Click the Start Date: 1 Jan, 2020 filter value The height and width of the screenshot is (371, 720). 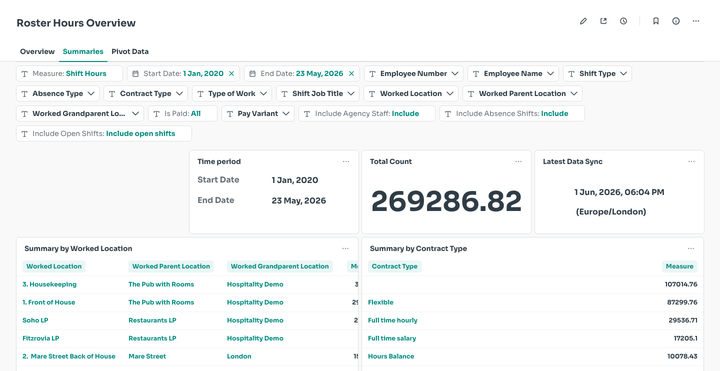point(203,73)
